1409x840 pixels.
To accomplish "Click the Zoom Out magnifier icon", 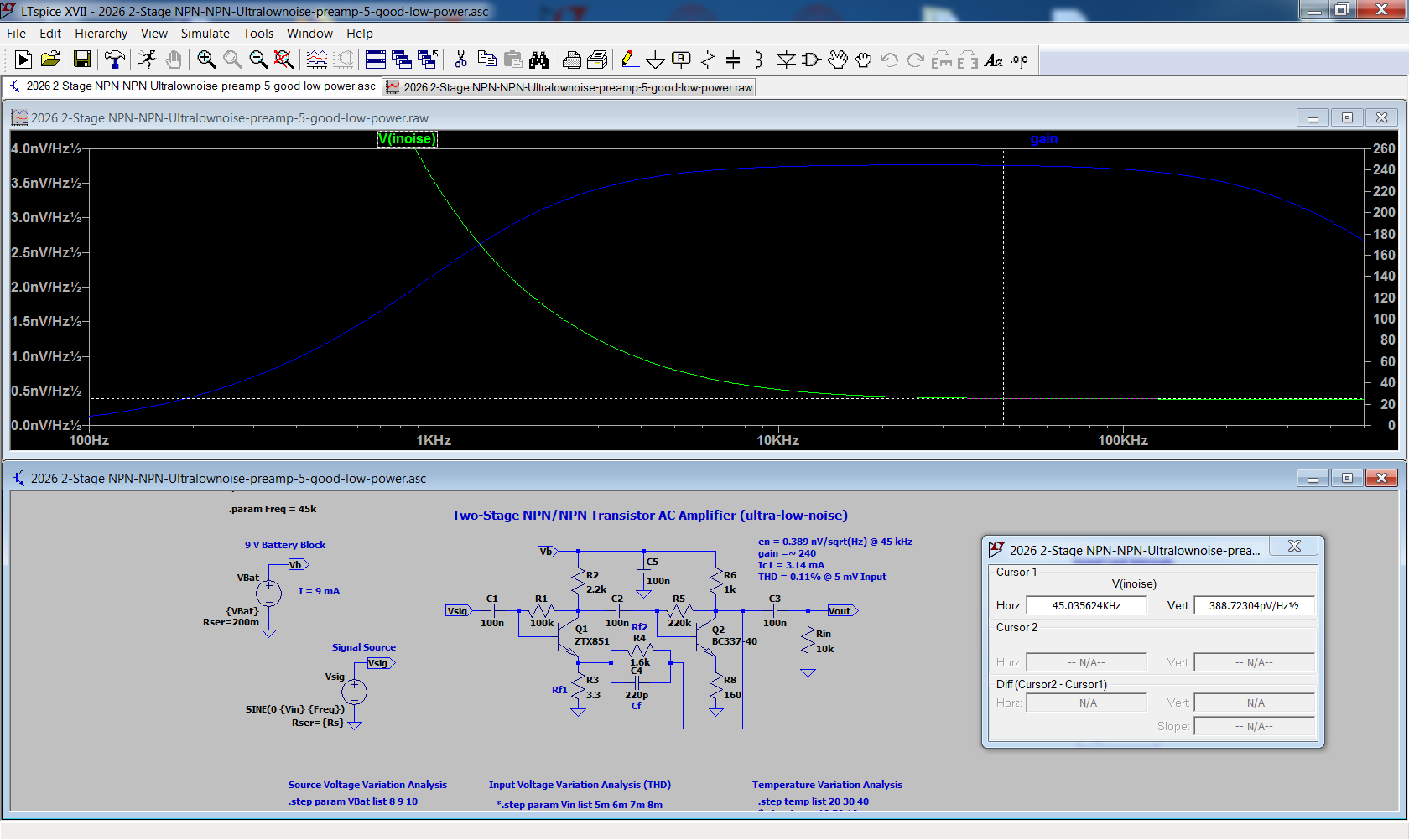I will click(x=258, y=60).
